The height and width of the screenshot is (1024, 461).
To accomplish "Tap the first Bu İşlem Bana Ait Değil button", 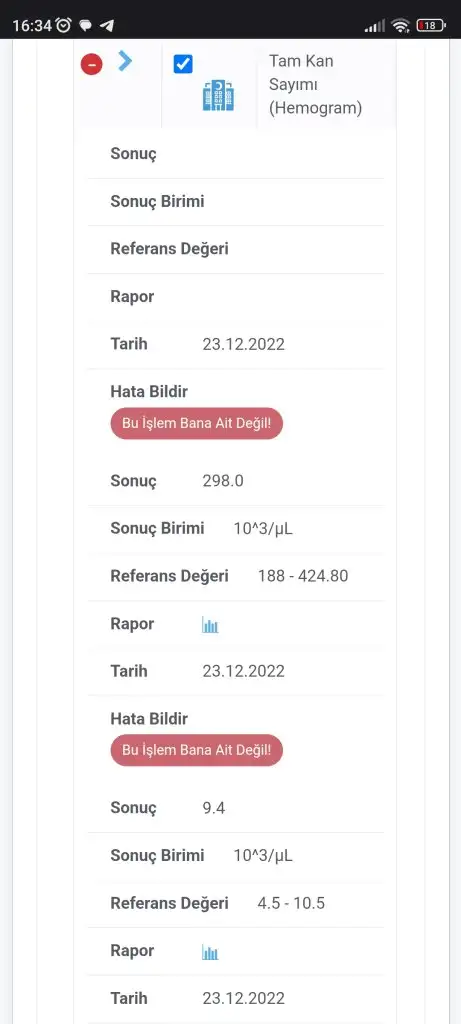I will (x=197, y=424).
